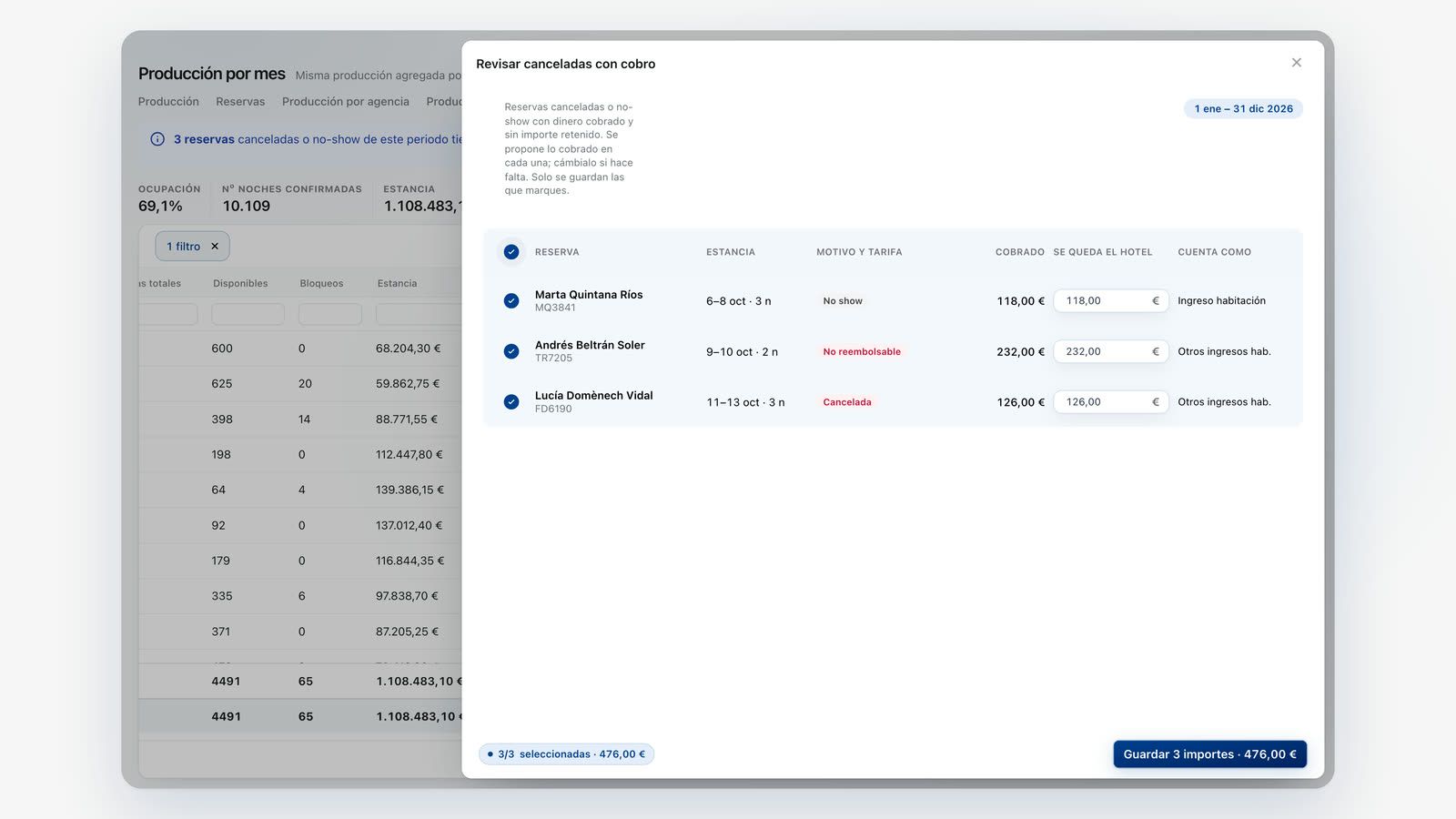Image resolution: width=1456 pixels, height=819 pixels.
Task: Open the Producción tab
Action: click(x=168, y=102)
